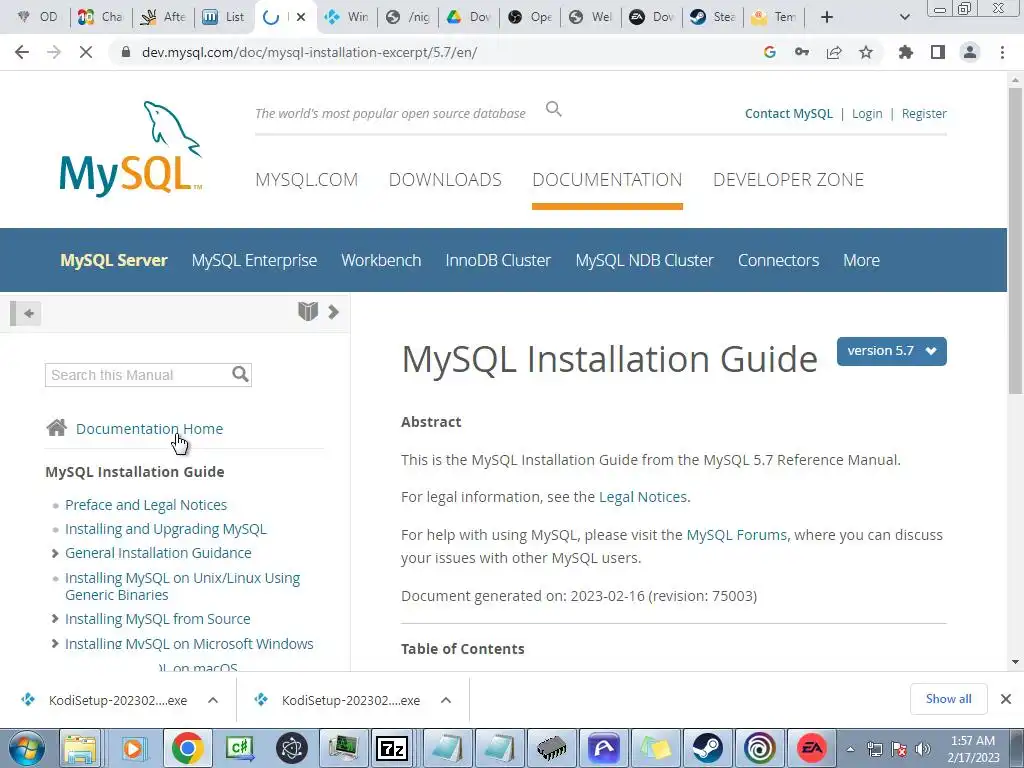
Task: Click the volume speaker tray icon
Action: point(923,749)
